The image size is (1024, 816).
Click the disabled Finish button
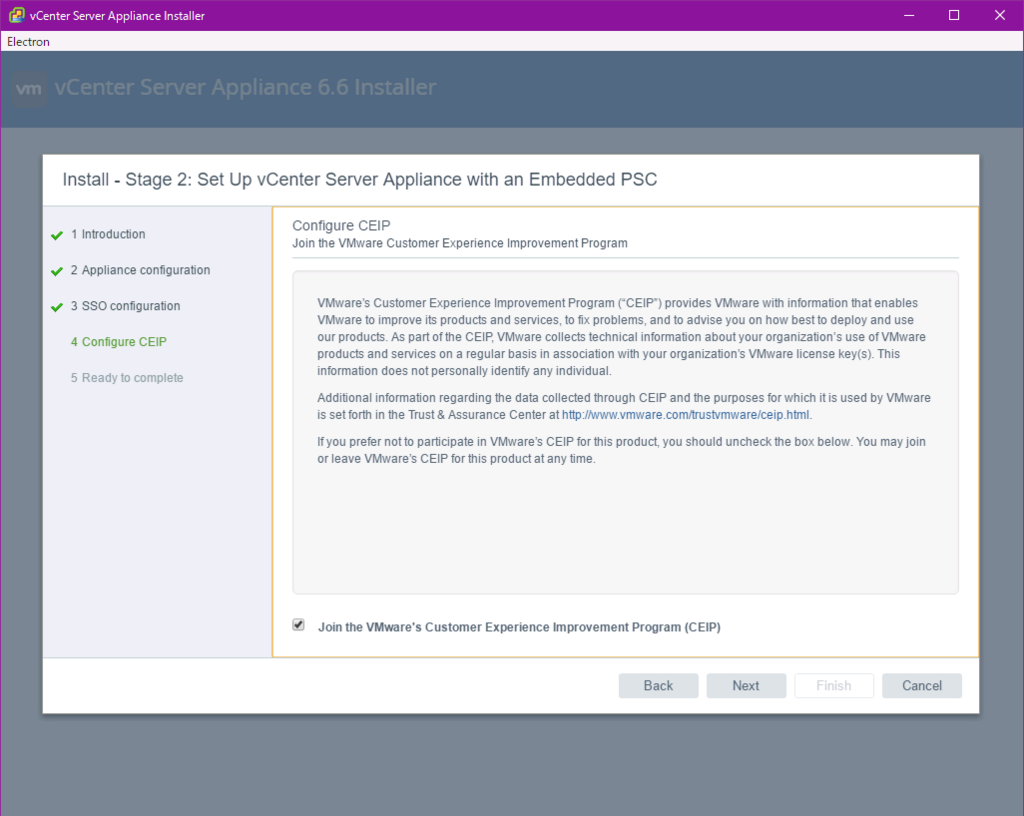(x=834, y=685)
